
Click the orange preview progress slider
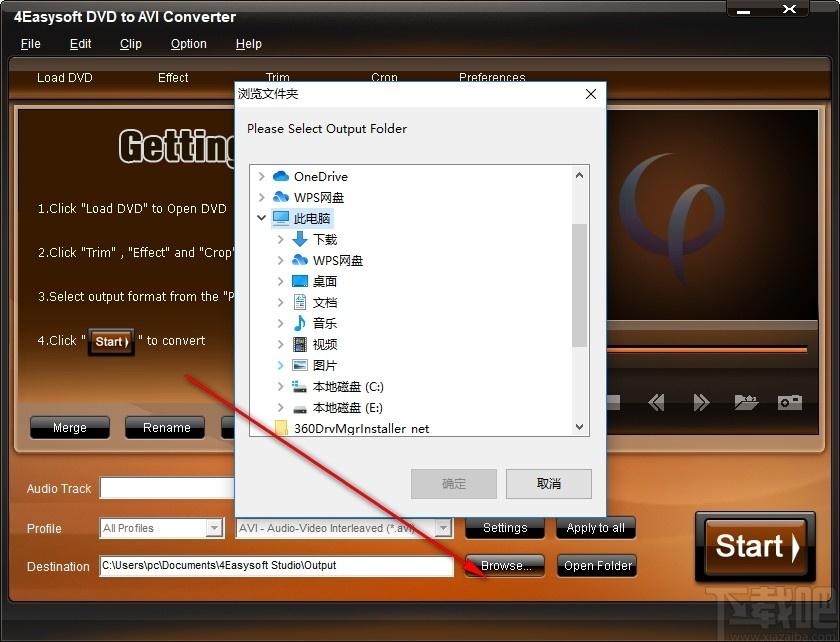[707, 350]
